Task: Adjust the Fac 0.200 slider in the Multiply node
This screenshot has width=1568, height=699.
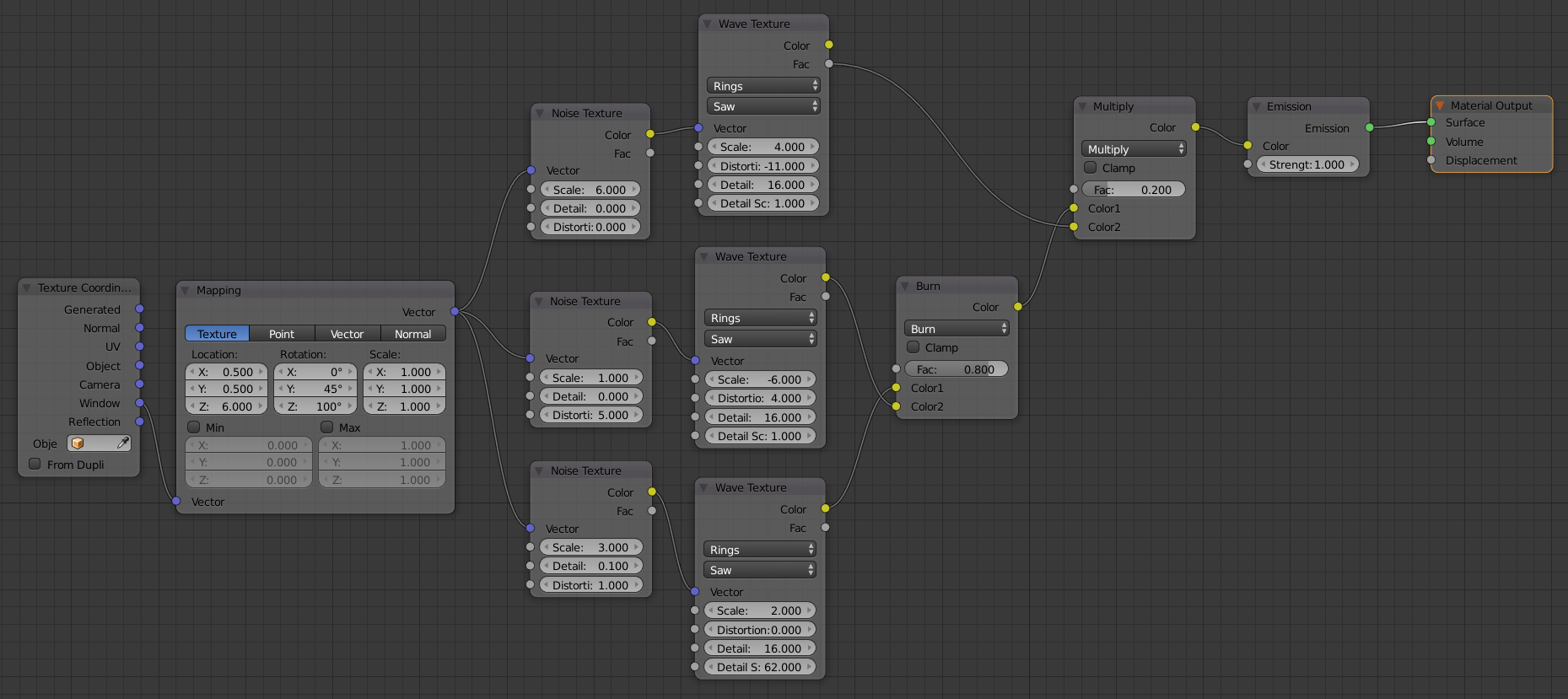Action: coord(1134,190)
